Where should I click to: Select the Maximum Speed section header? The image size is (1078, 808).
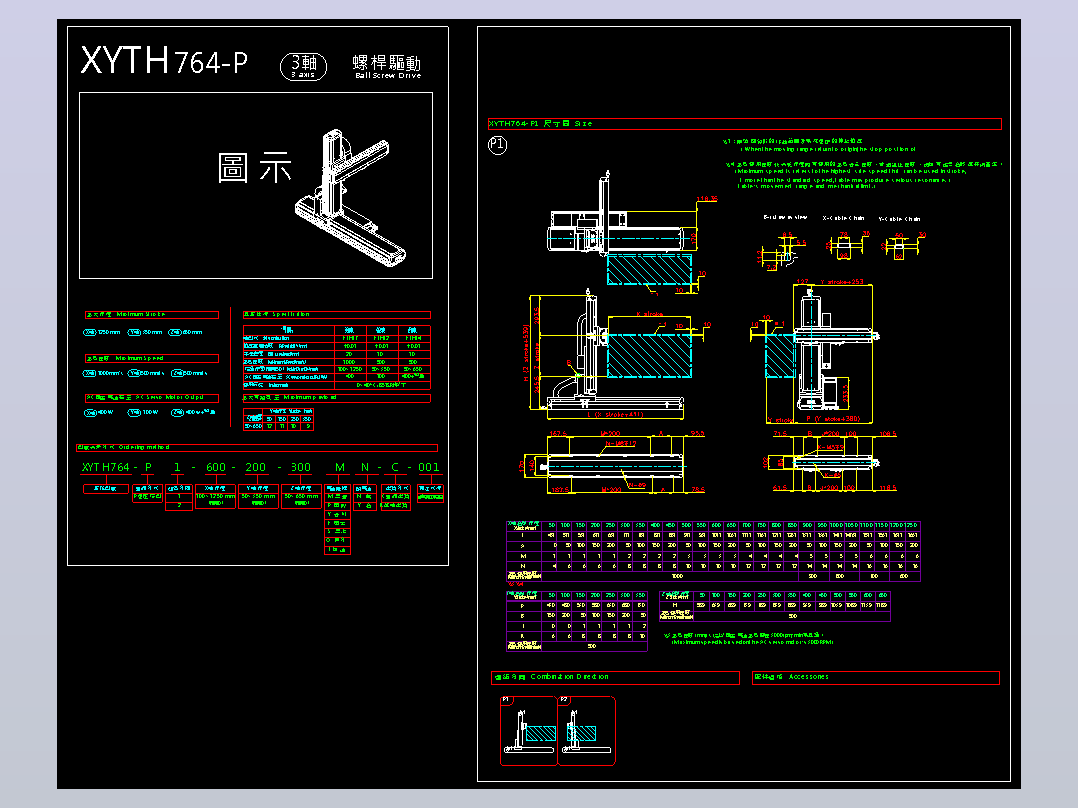152,358
